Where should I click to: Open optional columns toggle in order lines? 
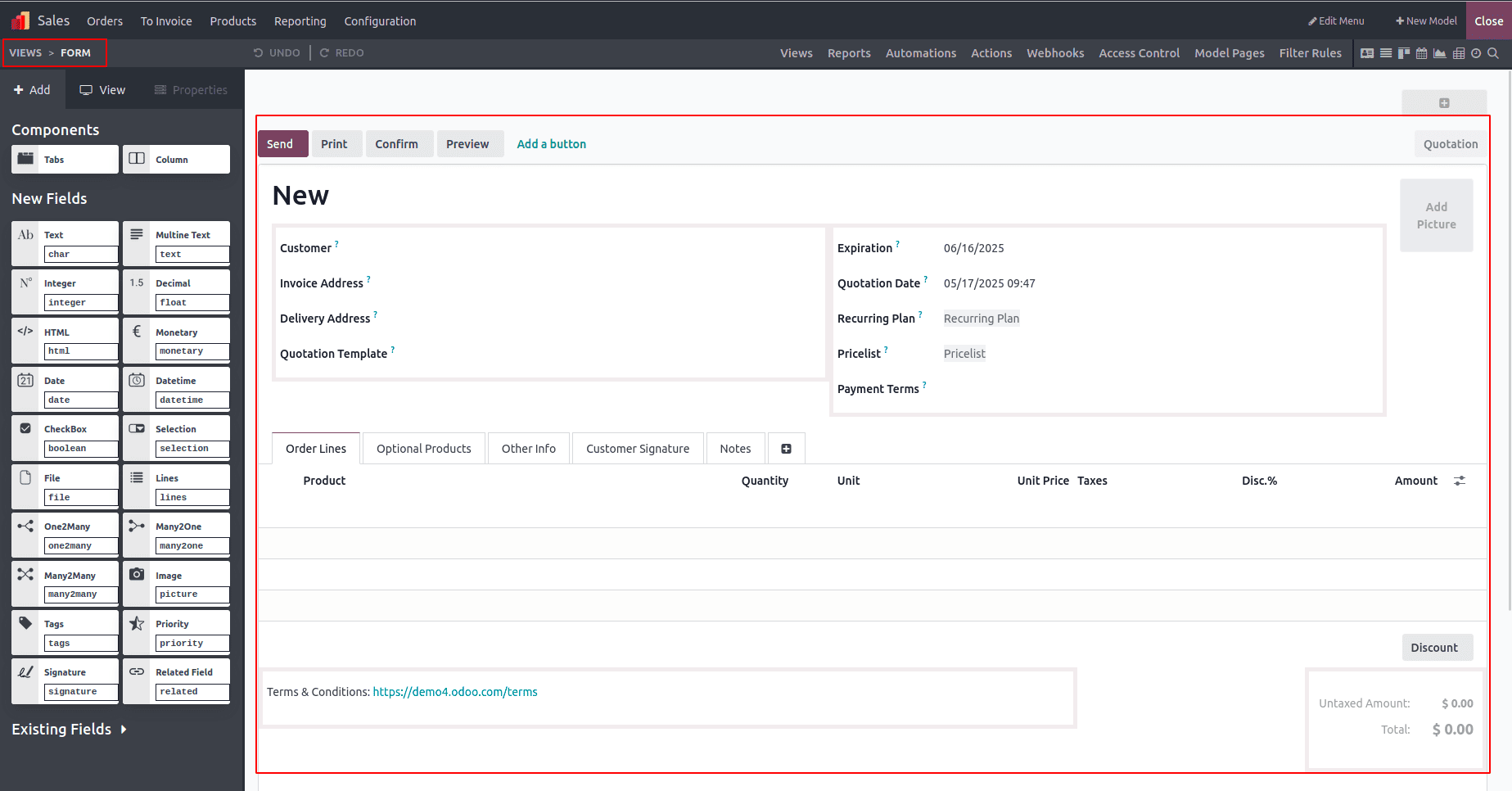pos(1460,481)
